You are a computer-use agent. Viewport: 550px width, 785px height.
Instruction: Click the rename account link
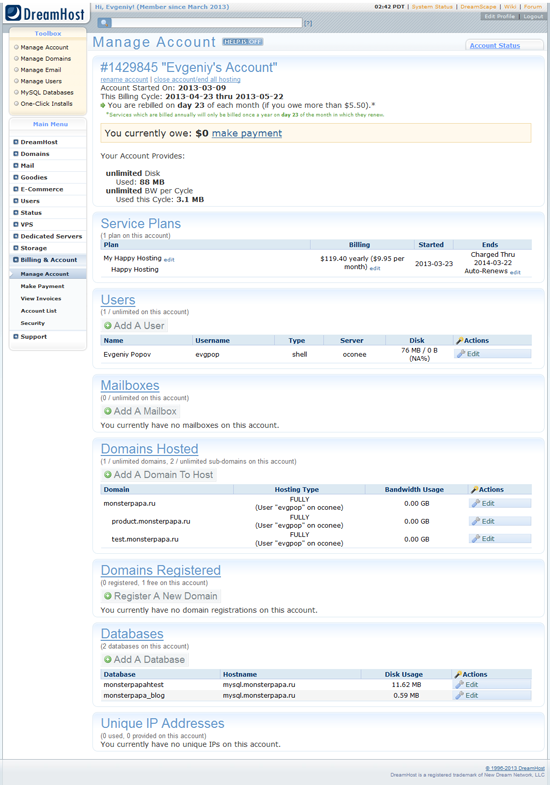click(x=124, y=80)
